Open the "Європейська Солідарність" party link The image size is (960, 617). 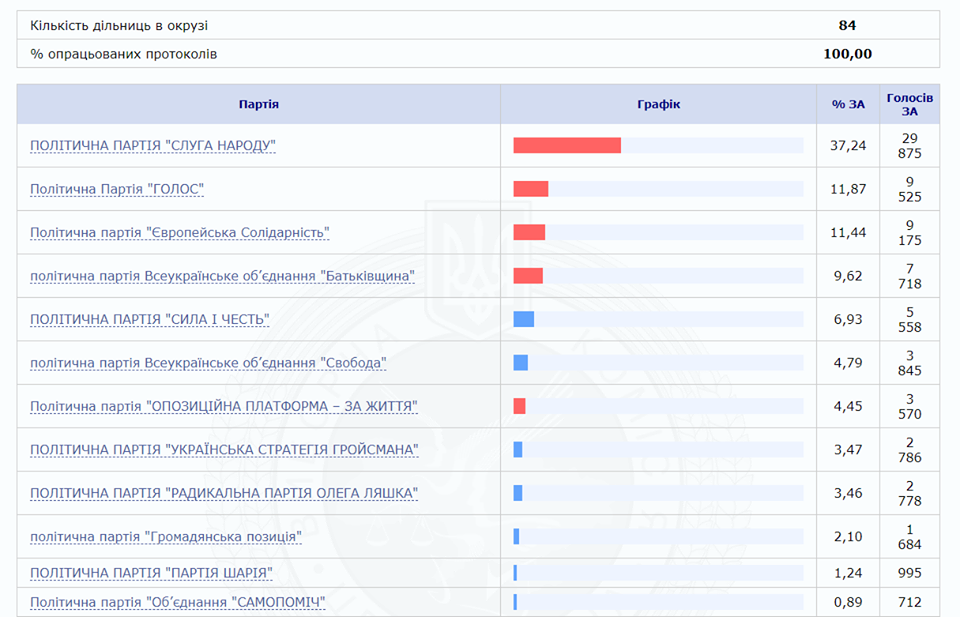[179, 233]
